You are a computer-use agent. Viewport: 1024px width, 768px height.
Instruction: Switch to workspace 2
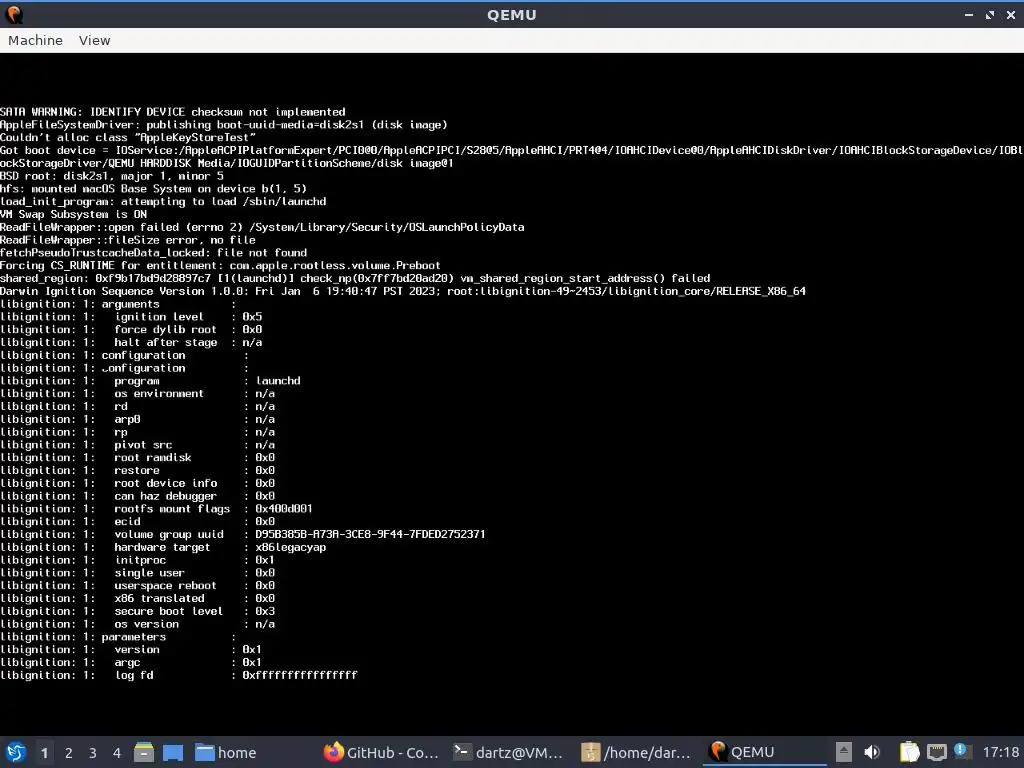click(x=69, y=753)
